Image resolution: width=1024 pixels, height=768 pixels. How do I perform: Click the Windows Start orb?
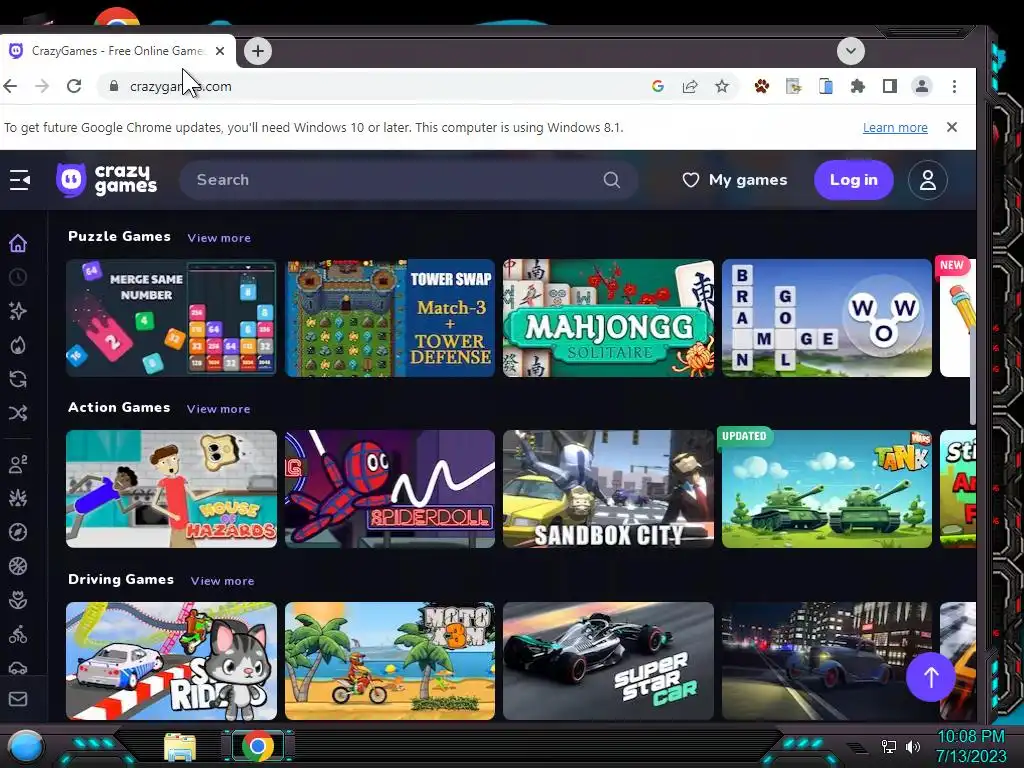coord(26,746)
